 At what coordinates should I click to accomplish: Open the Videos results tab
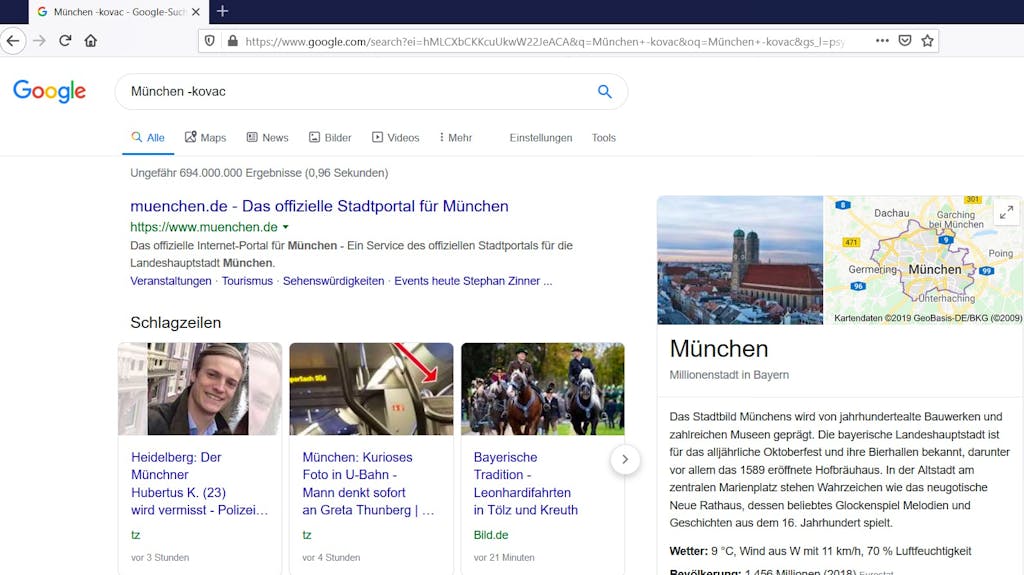point(395,138)
